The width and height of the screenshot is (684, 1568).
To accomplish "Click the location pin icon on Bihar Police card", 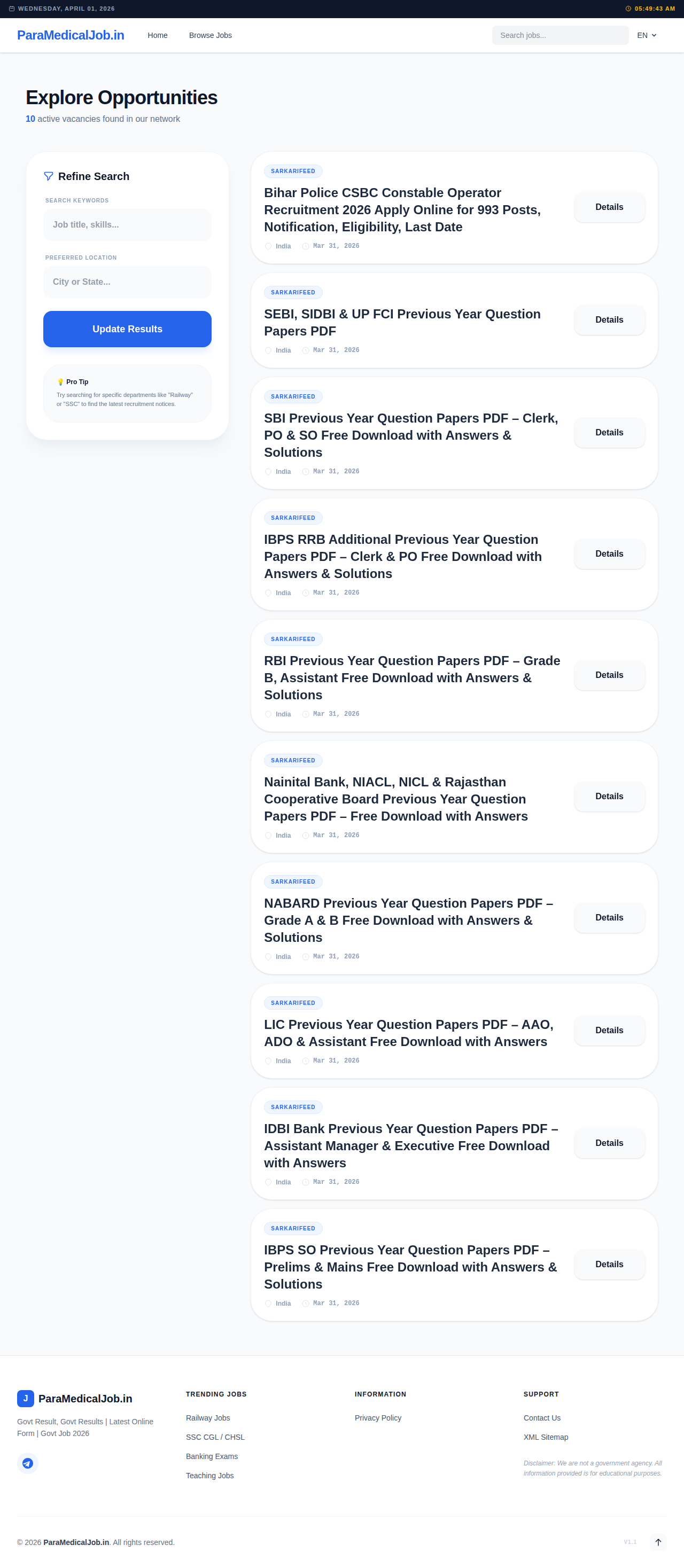I will [x=269, y=246].
